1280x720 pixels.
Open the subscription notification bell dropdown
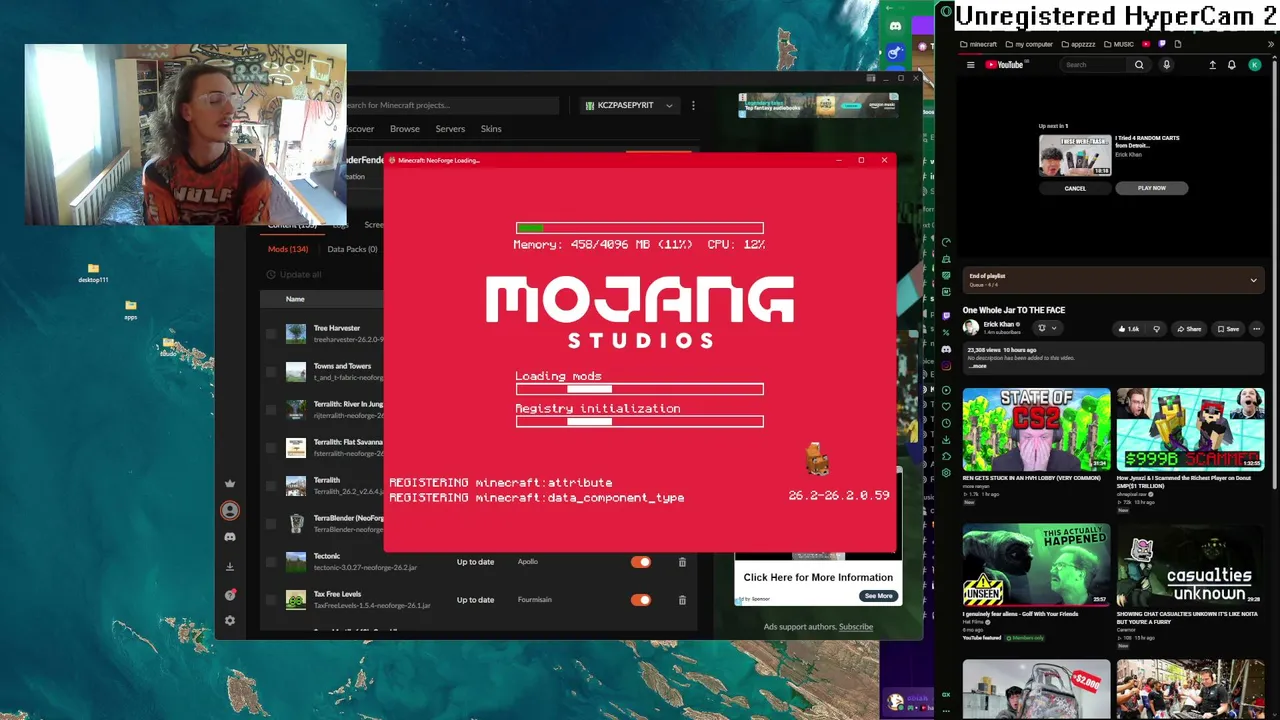(1046, 328)
